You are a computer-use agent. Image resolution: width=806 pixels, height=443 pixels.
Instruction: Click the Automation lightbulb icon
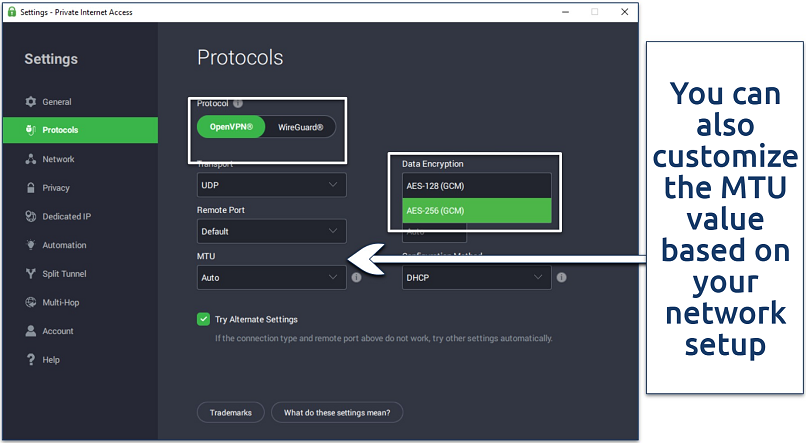pos(31,245)
